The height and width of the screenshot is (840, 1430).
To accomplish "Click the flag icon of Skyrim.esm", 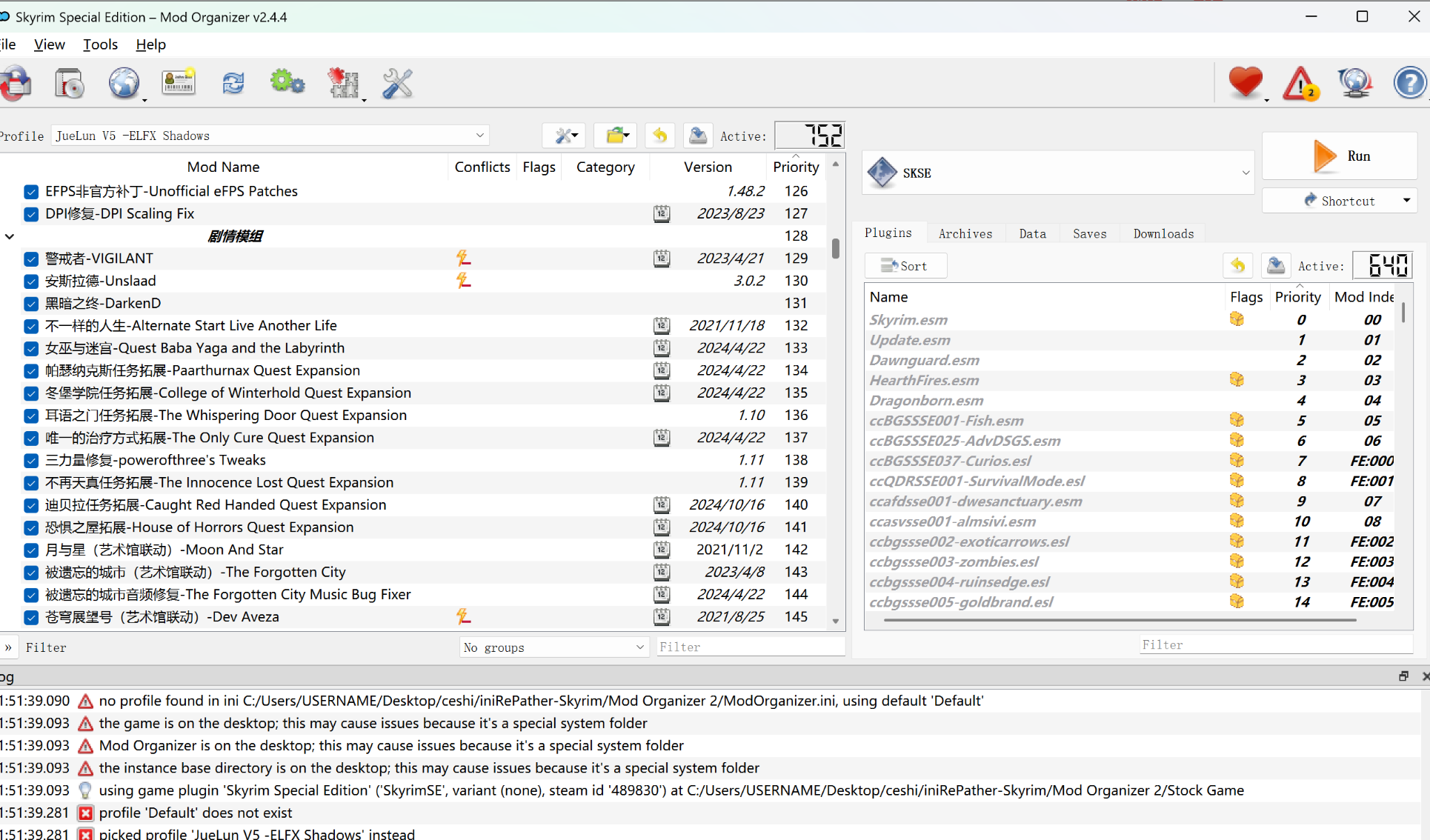I will 1237,319.
